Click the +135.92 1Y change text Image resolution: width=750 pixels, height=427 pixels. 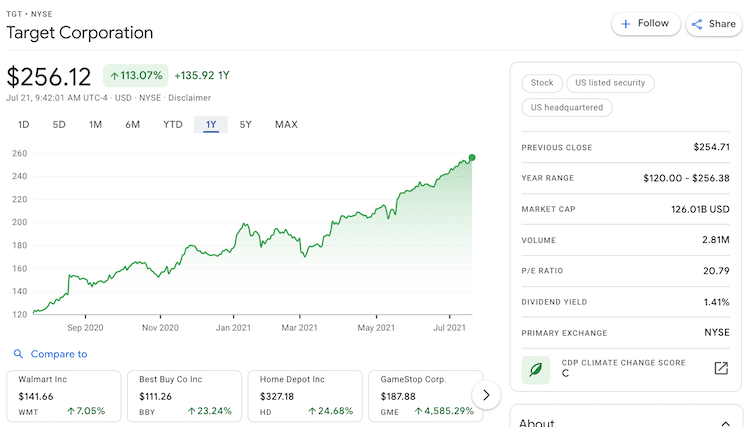tap(202, 76)
